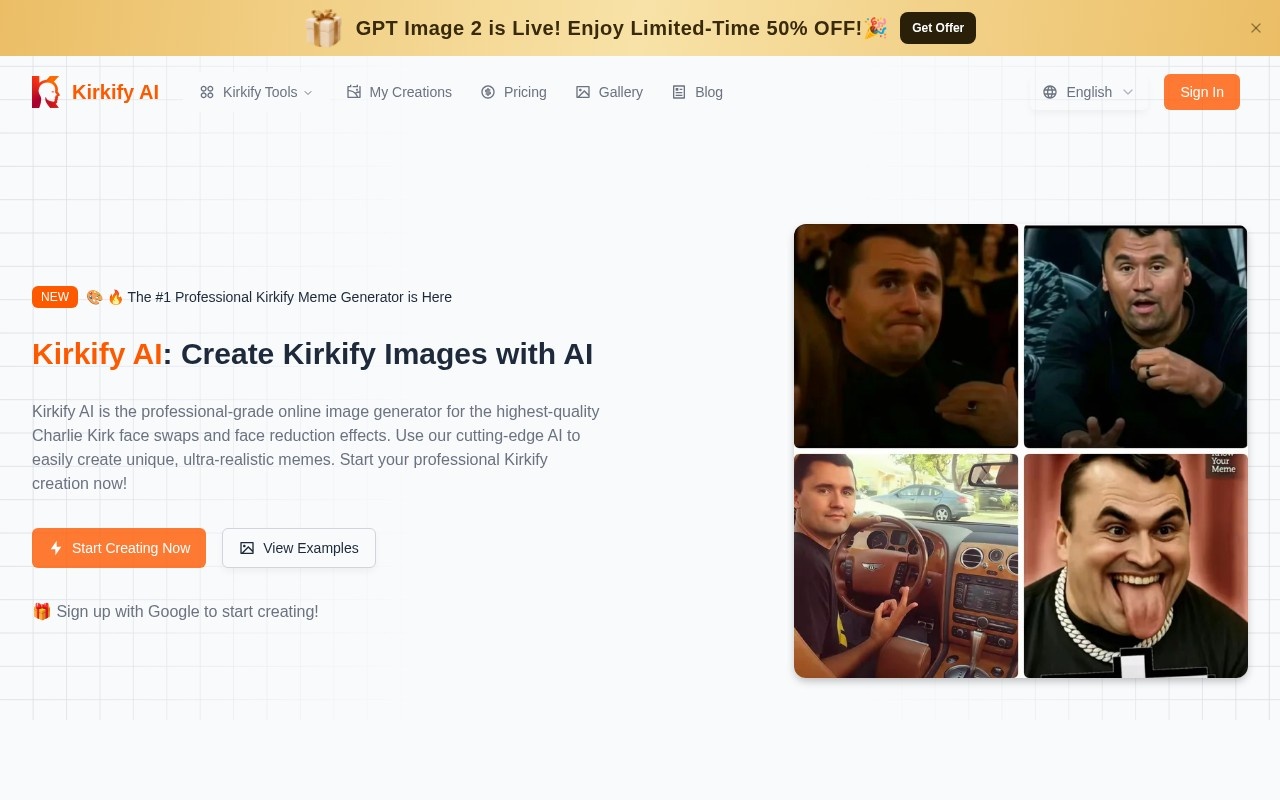Click the Kirkify AI brand name link
This screenshot has width=1280, height=800.
coord(115,92)
